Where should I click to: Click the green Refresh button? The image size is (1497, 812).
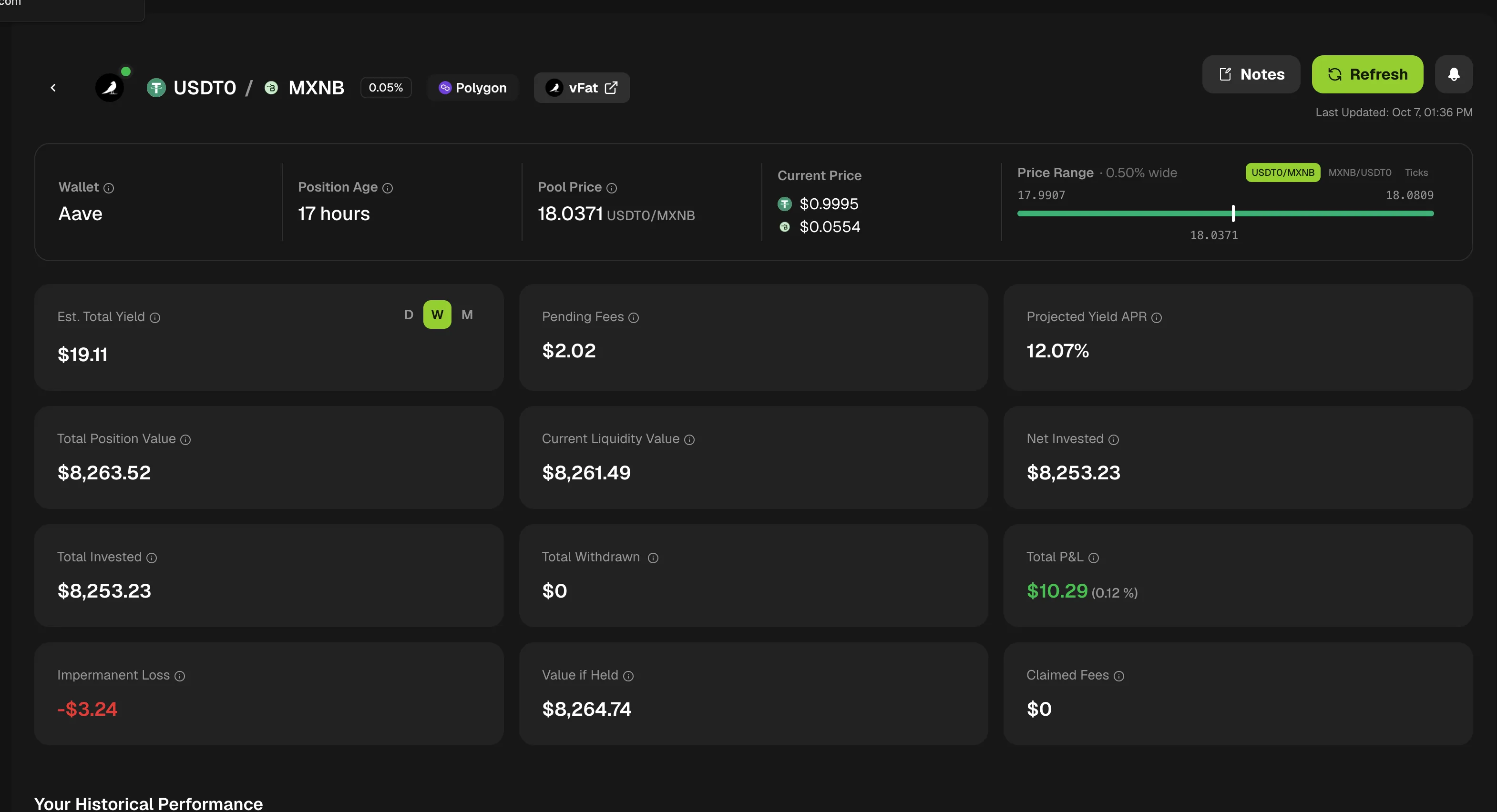click(1367, 74)
